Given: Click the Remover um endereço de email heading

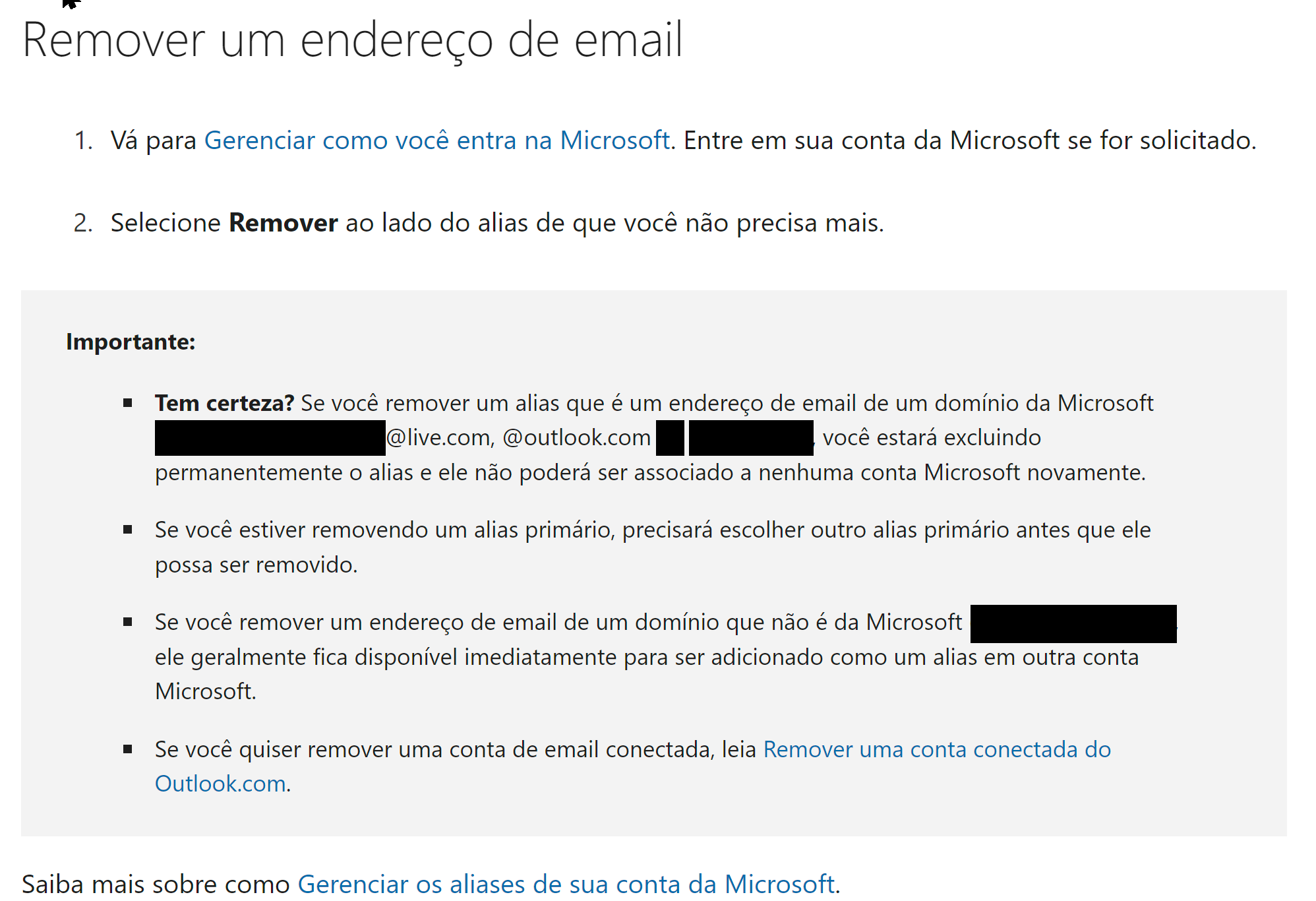Looking at the screenshot, I should click(x=352, y=41).
